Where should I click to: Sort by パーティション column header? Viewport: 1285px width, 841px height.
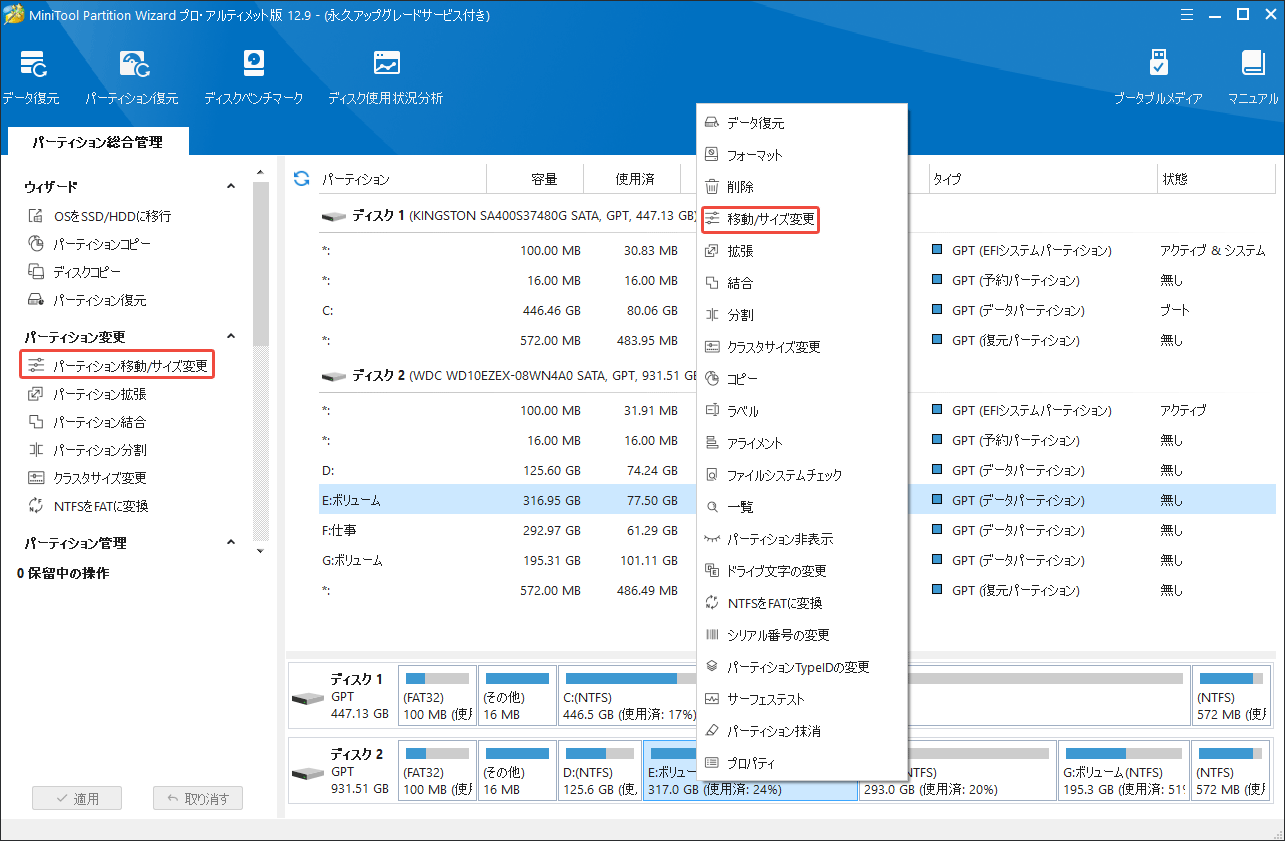[x=402, y=179]
